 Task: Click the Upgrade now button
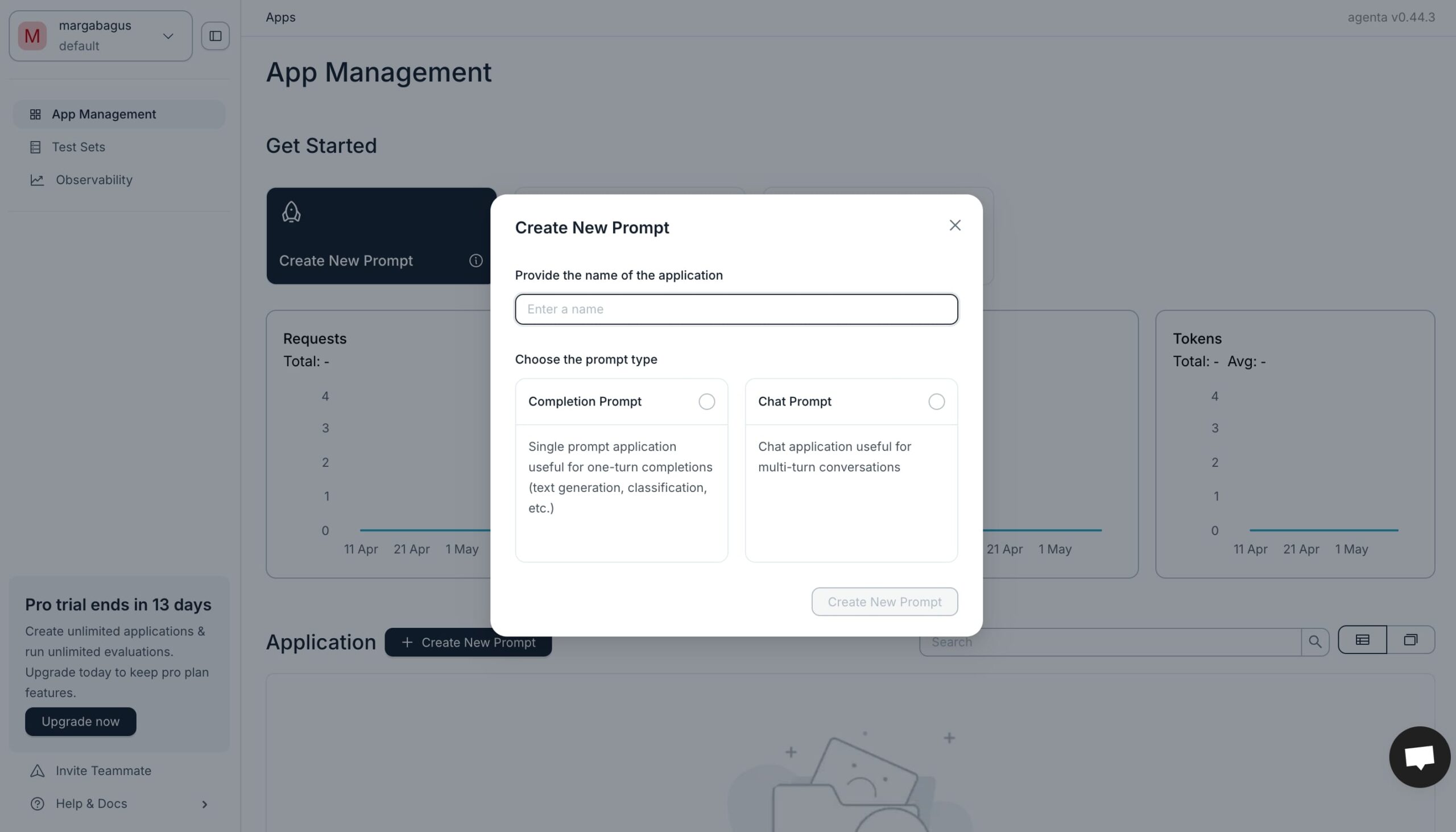[81, 722]
